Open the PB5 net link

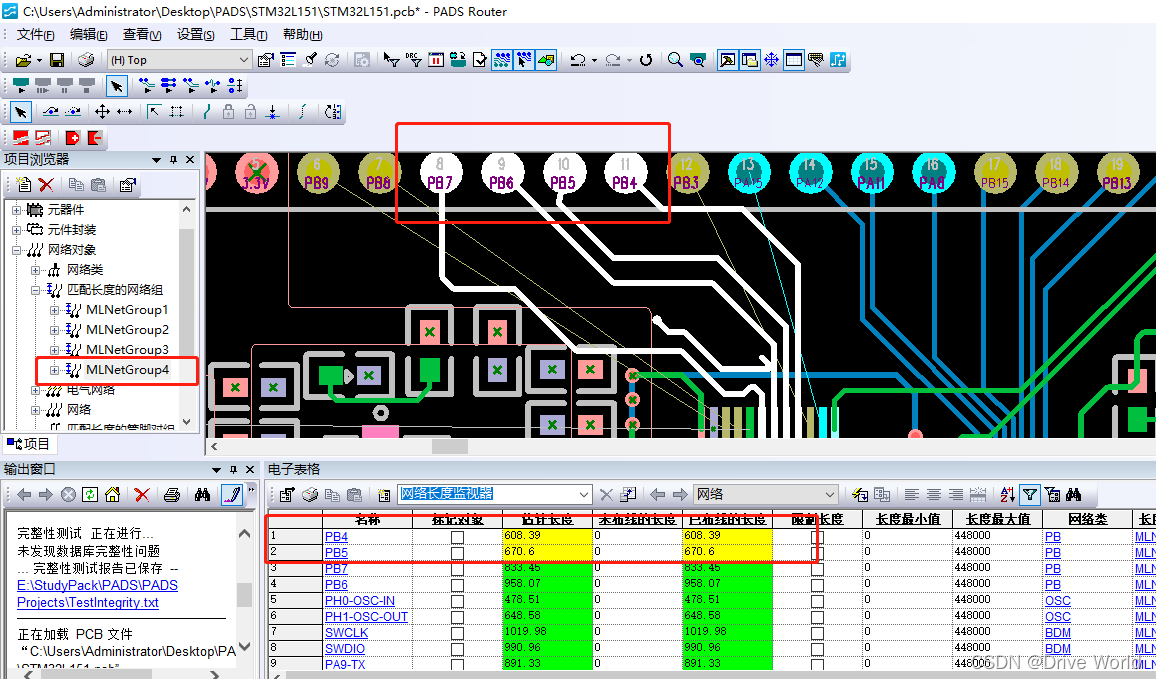point(336,553)
